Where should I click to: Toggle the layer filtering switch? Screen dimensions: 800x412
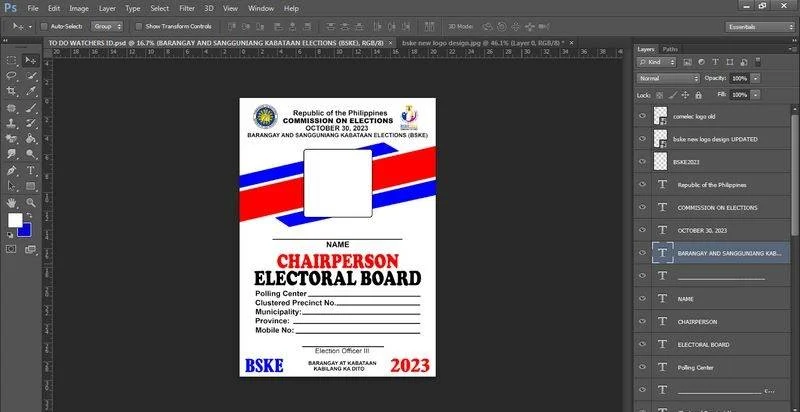click(x=758, y=62)
